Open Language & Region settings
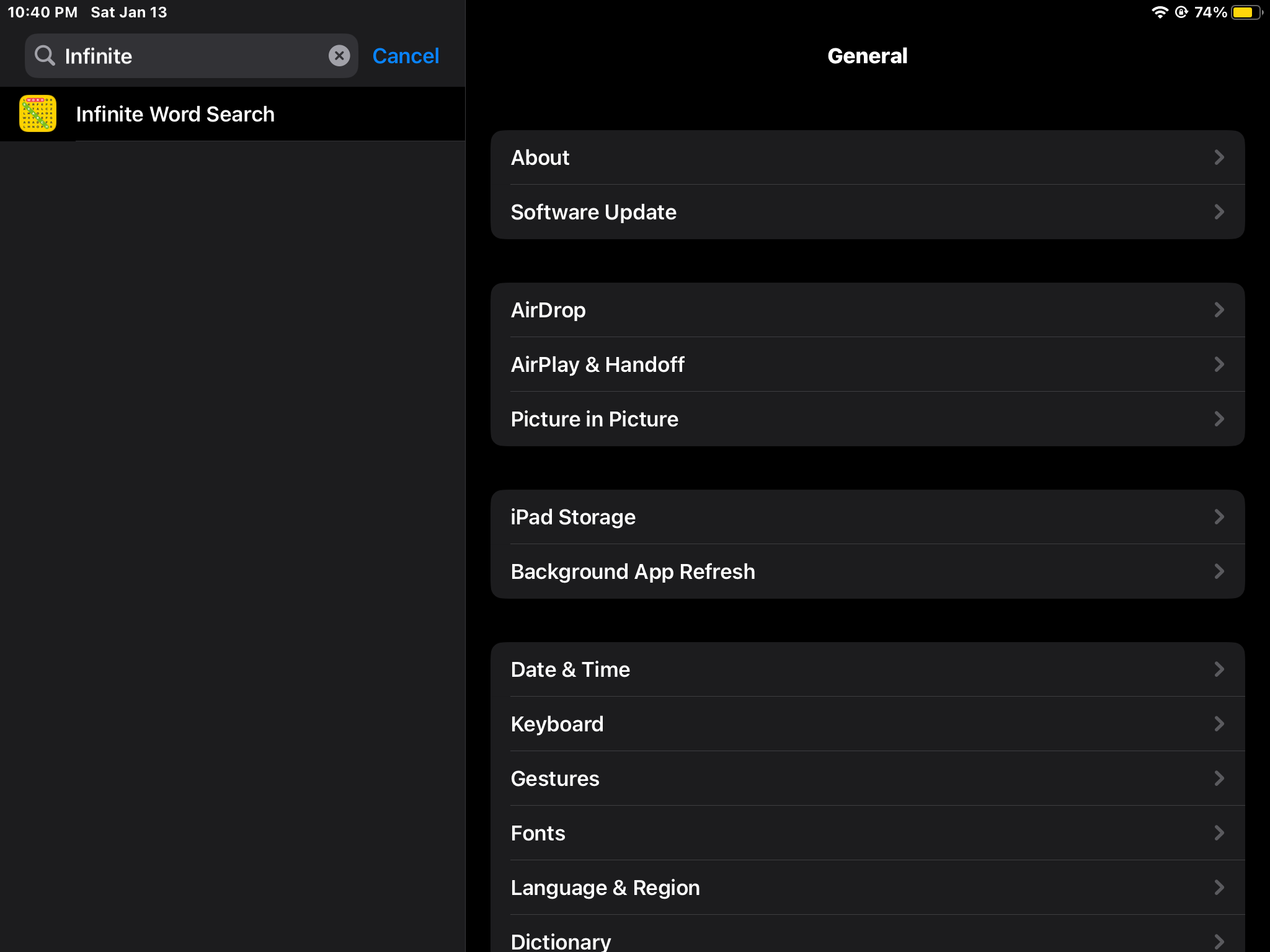The image size is (1270, 952). pyautogui.click(x=867, y=888)
